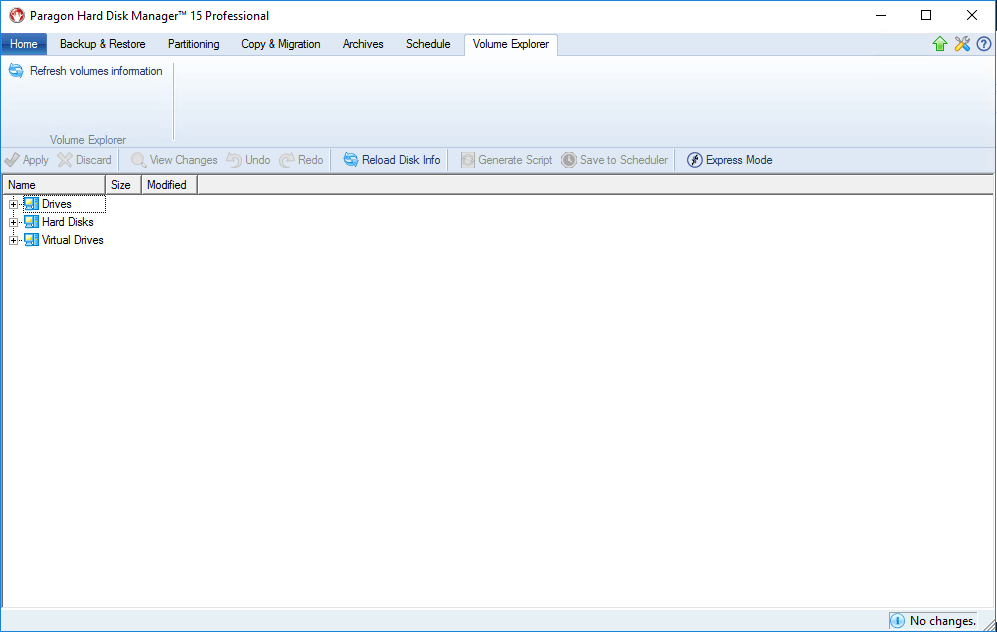
Task: Click the Reload Disk Info icon
Action: coord(350,160)
